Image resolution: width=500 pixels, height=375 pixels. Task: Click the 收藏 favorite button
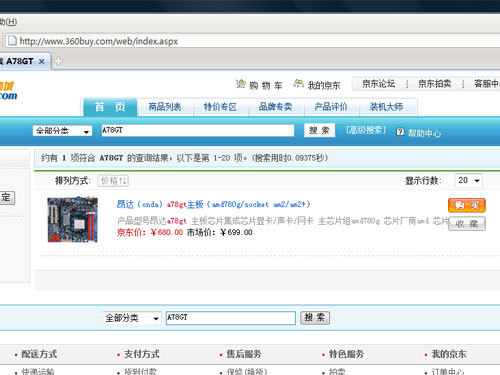tap(467, 224)
